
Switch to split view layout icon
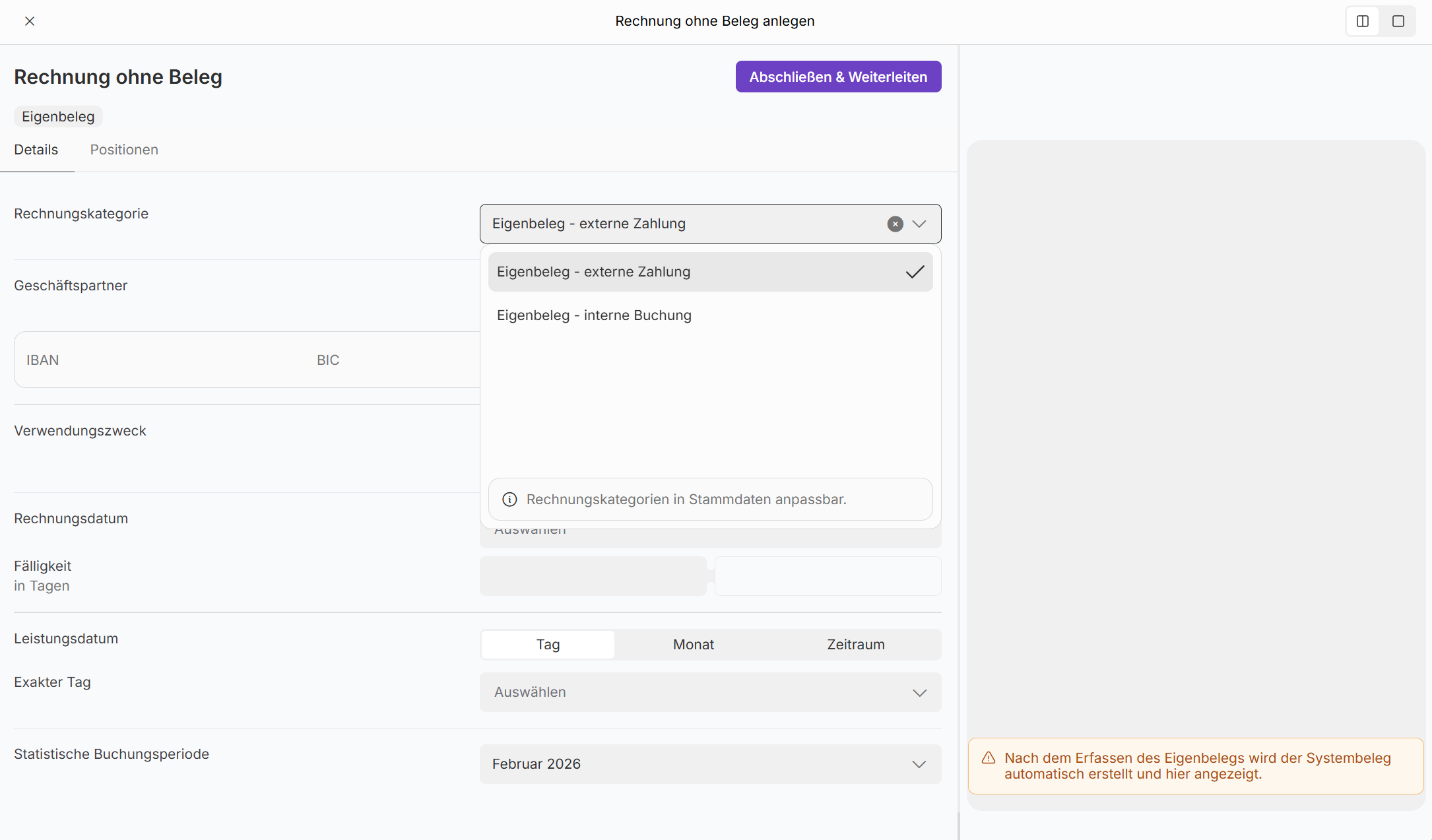pos(1363,21)
